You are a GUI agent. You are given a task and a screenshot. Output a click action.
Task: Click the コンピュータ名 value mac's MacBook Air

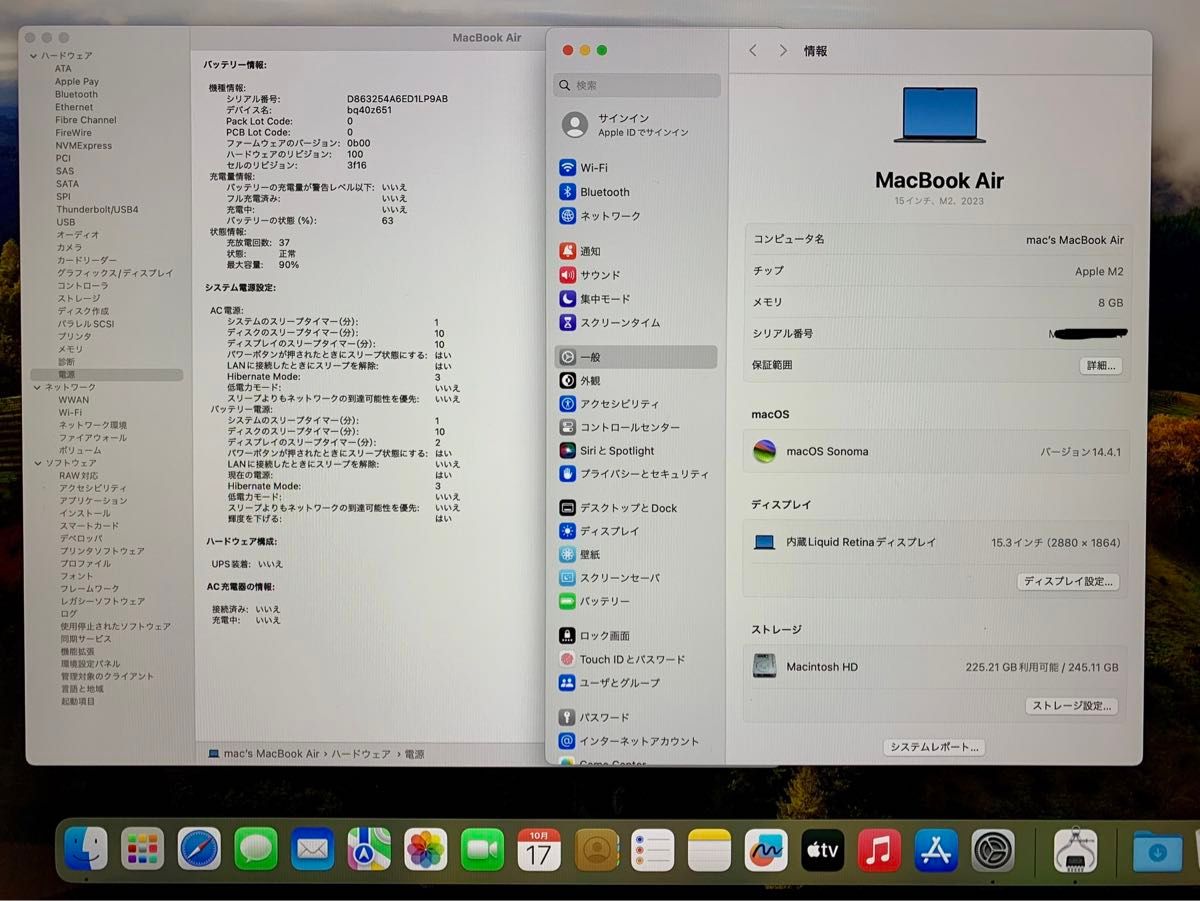coord(1075,240)
